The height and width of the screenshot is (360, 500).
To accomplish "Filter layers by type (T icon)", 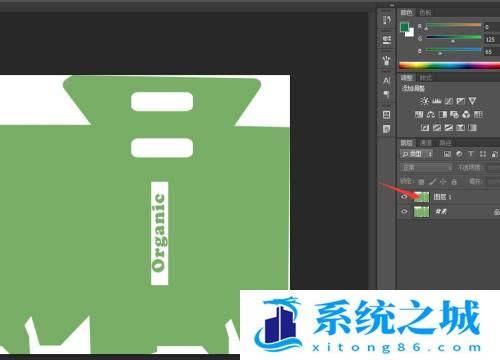I will [471, 154].
